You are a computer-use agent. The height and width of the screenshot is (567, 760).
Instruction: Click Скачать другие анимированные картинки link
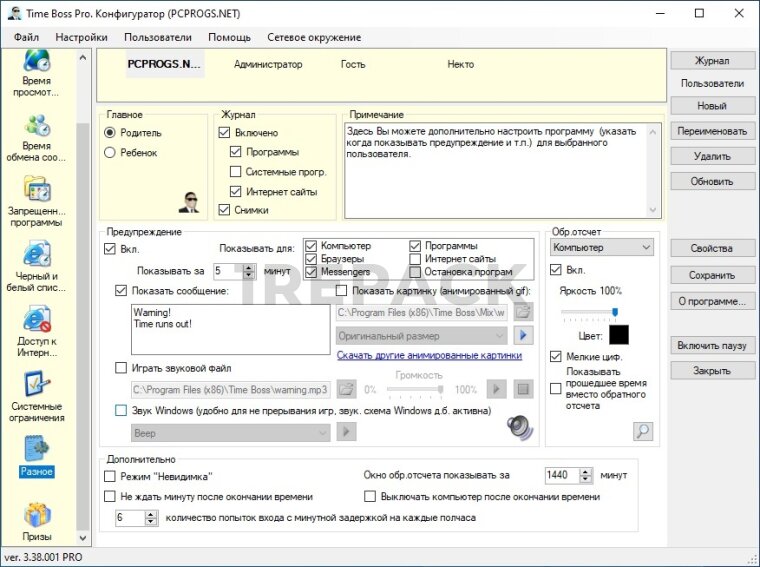tap(429, 355)
